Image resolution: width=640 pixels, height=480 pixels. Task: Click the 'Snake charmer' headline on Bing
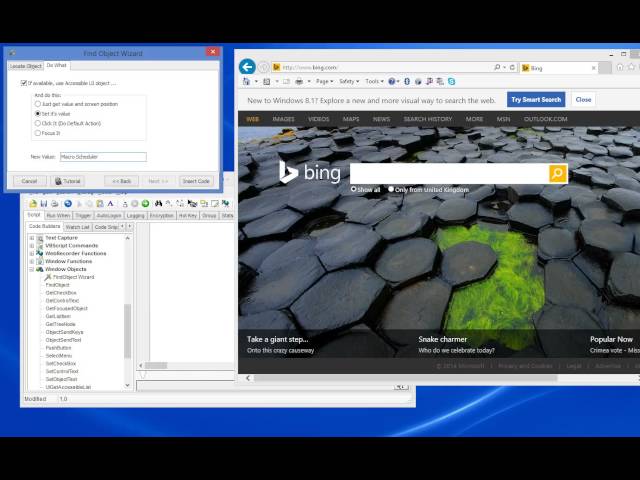click(442, 339)
